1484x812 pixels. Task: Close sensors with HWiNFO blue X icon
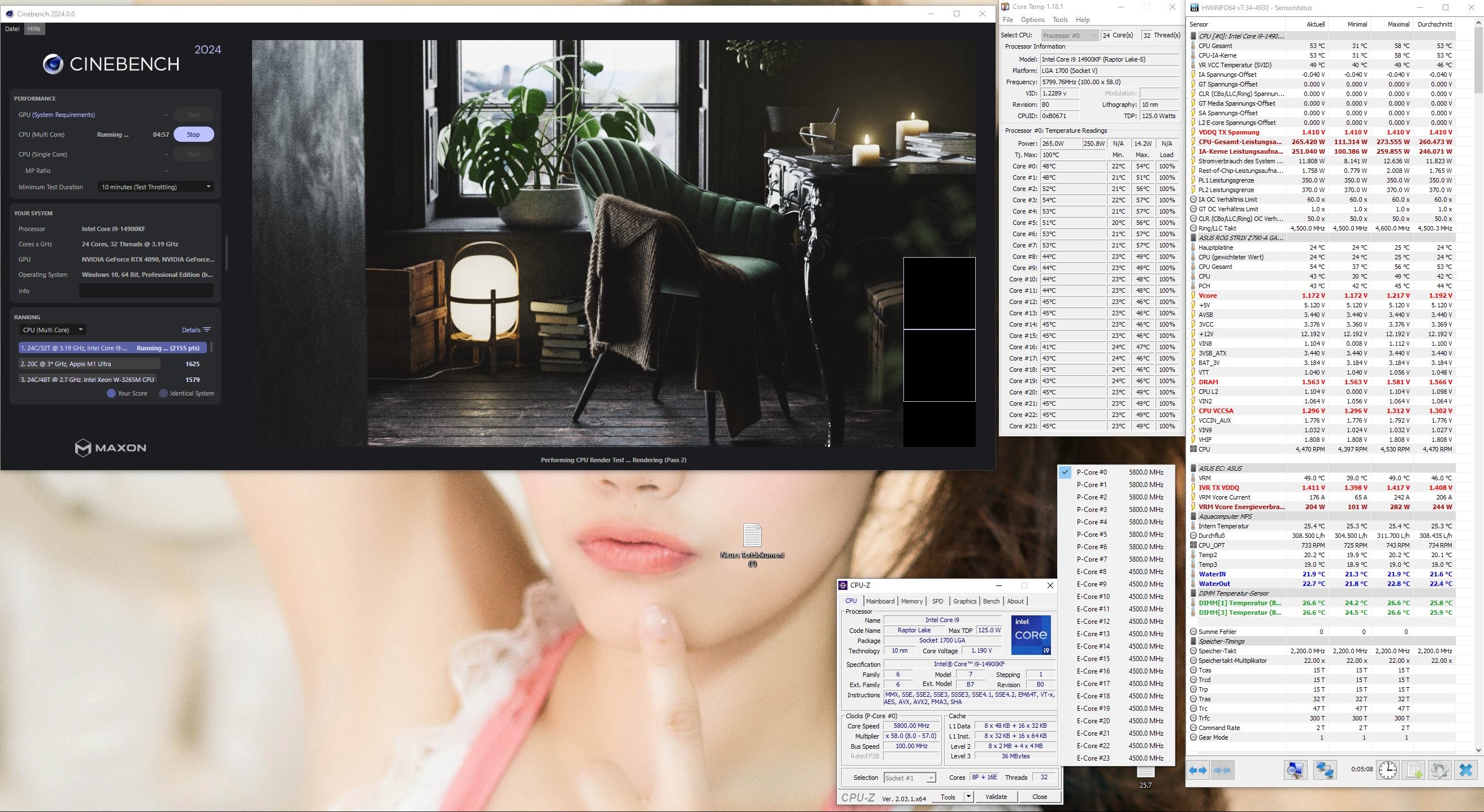pyautogui.click(x=1465, y=770)
